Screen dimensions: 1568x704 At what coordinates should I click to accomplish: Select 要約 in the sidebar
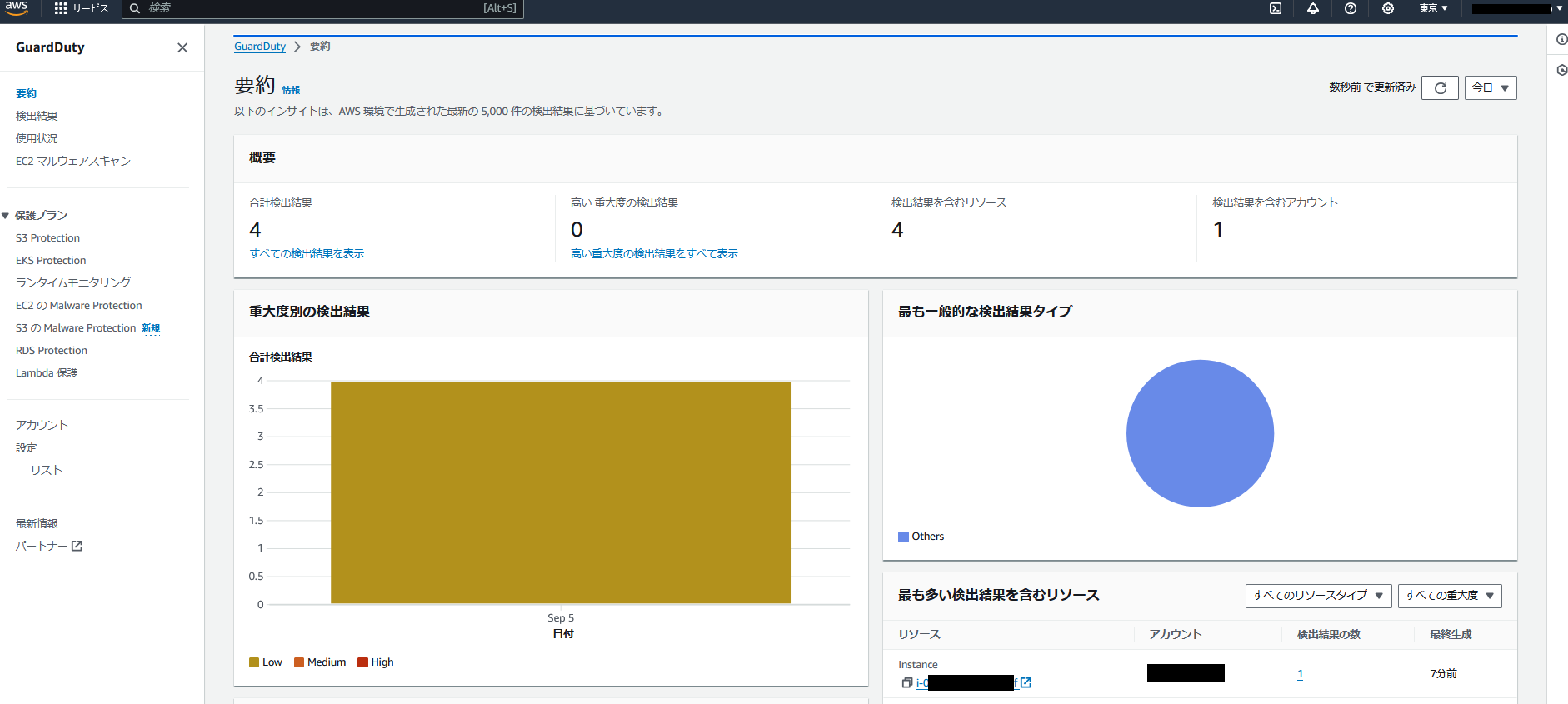tap(27, 93)
